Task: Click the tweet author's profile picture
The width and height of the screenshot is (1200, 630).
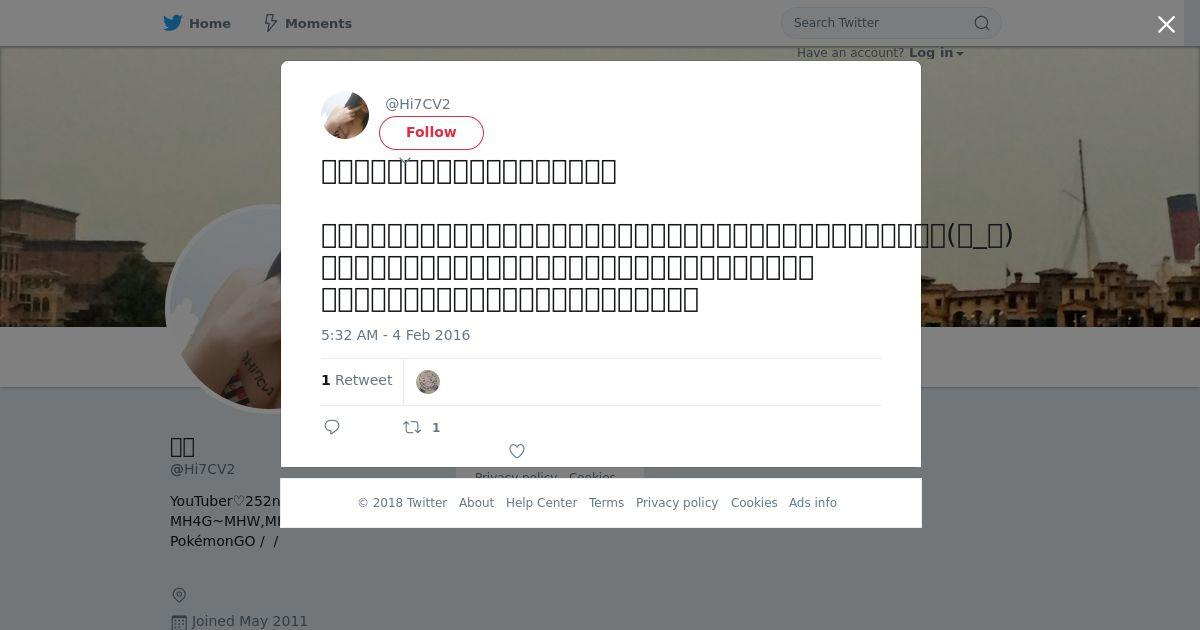Action: 345,115
